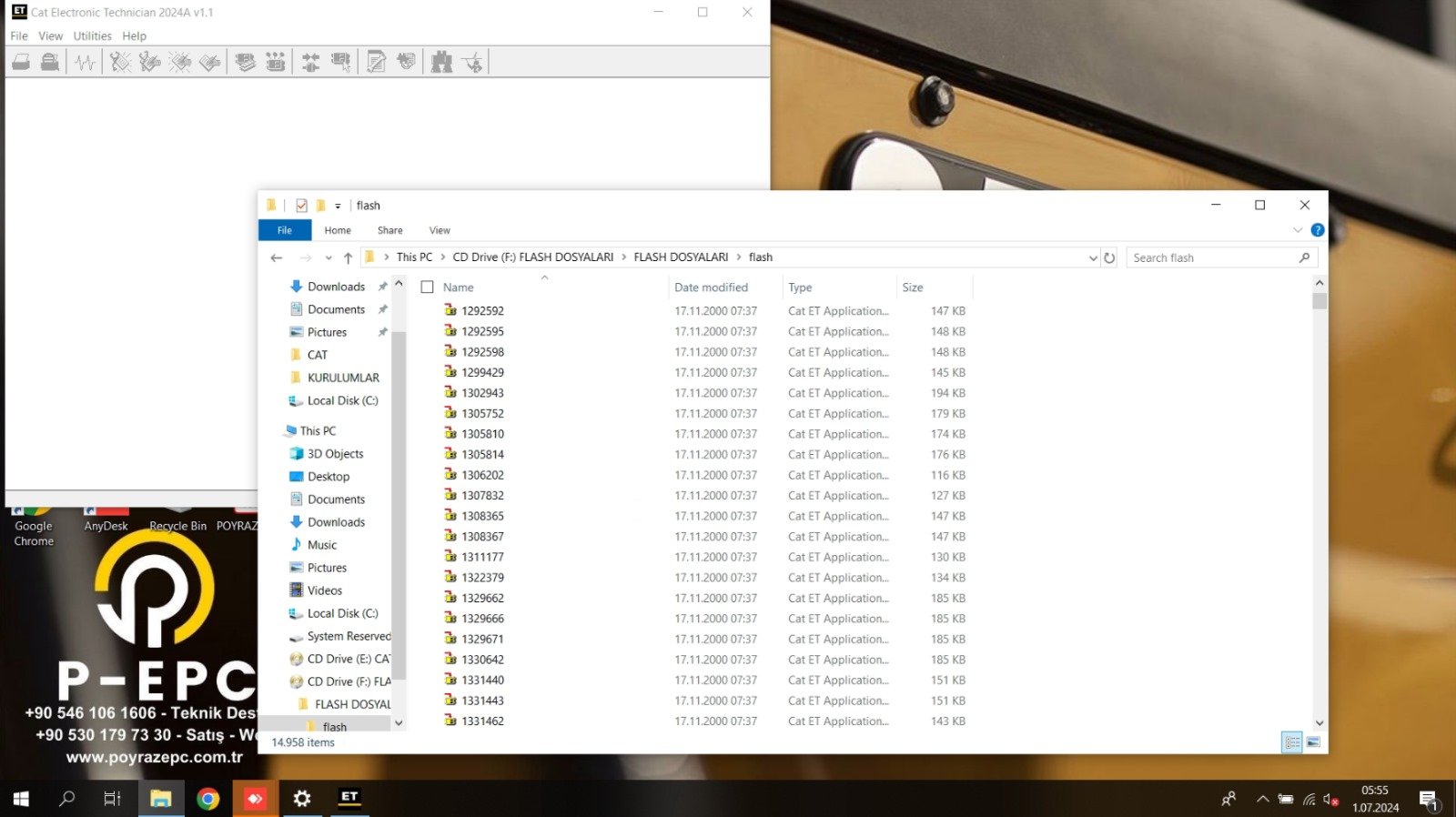The image size is (1456, 817).
Task: Select KURULUMLAR in the navigation pane
Action: click(343, 378)
